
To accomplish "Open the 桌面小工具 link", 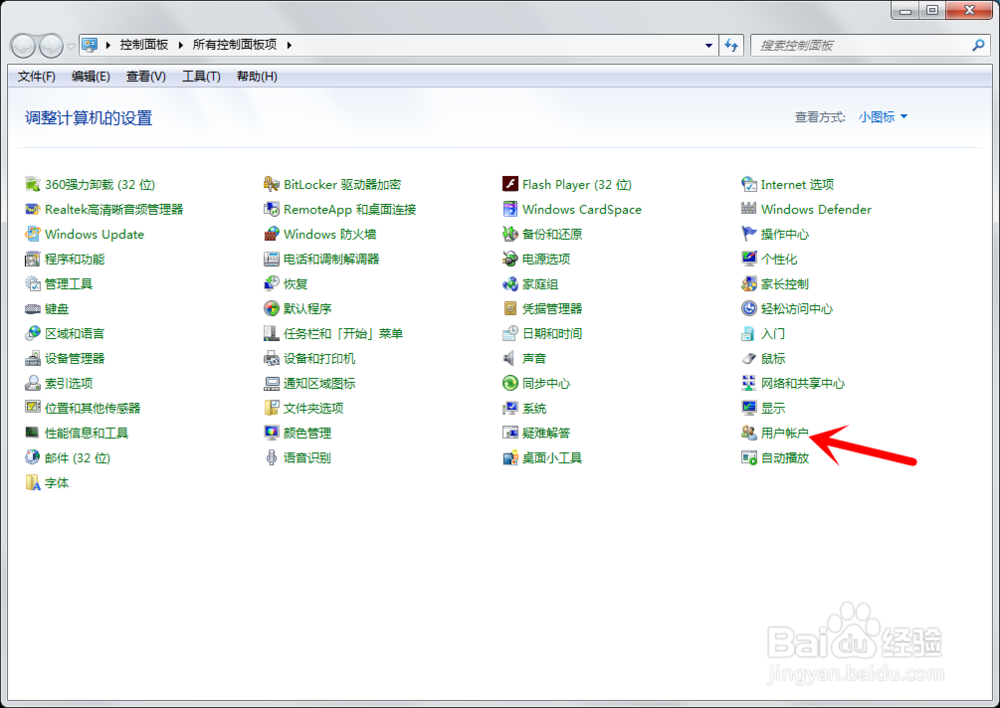I will [552, 458].
